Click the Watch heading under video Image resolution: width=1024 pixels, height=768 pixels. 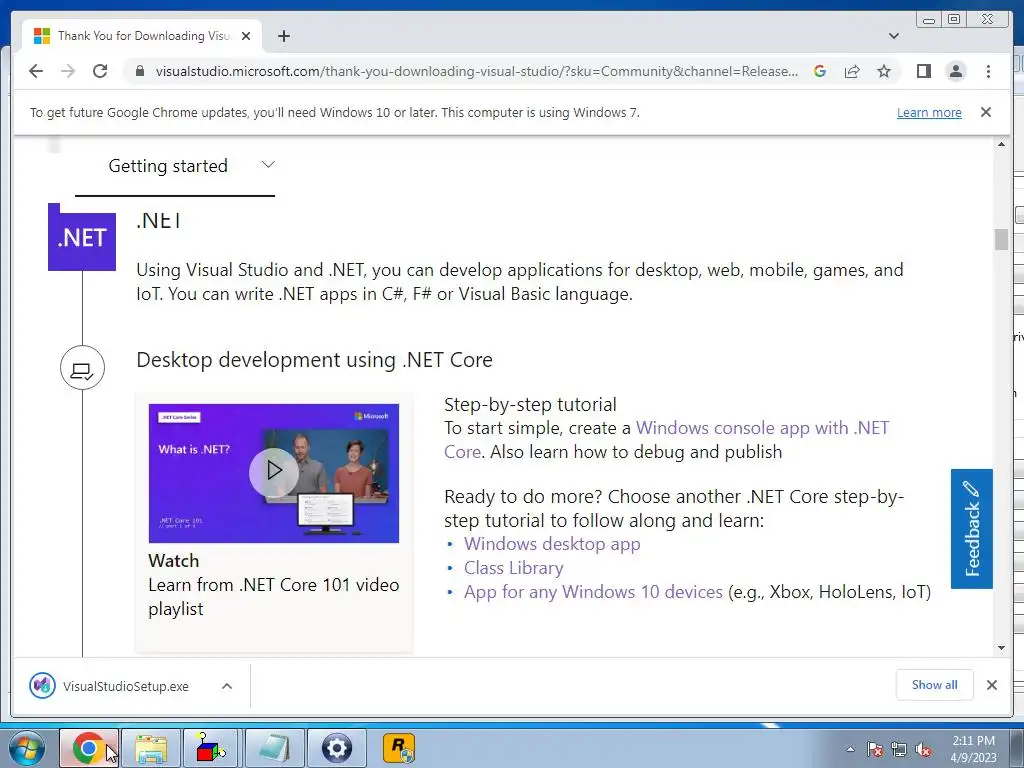click(x=174, y=561)
